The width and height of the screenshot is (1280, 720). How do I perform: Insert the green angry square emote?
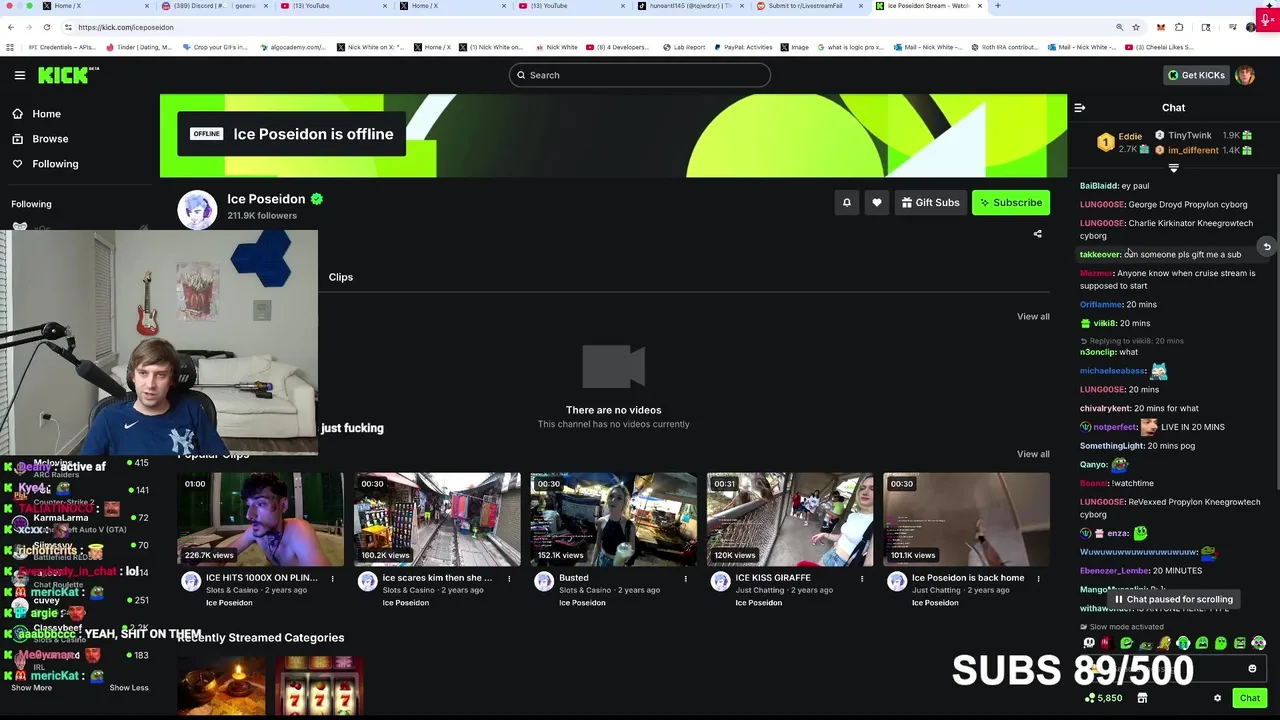pos(1240,643)
